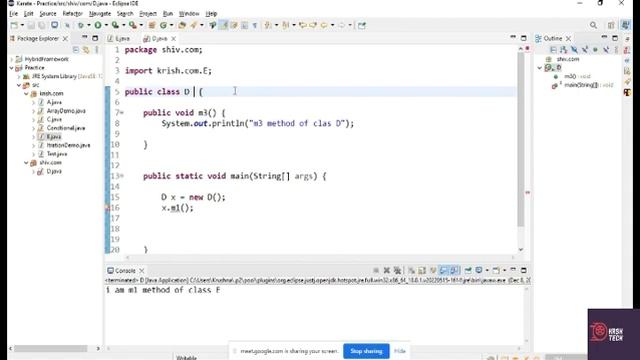
Task: Click the Open Perspective icon
Action: (611, 25)
